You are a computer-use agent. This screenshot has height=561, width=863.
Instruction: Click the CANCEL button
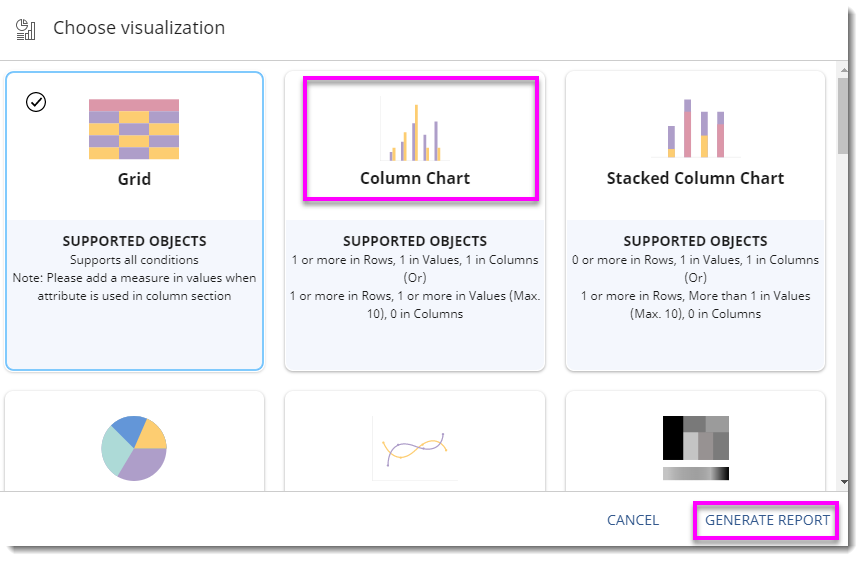[x=633, y=520]
